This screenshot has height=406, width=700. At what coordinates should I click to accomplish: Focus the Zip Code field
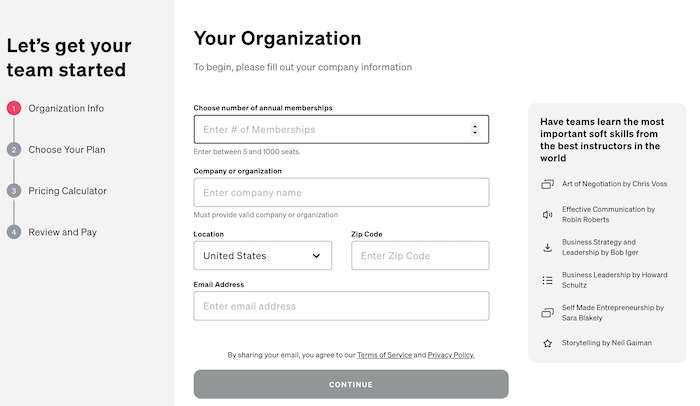click(x=420, y=255)
